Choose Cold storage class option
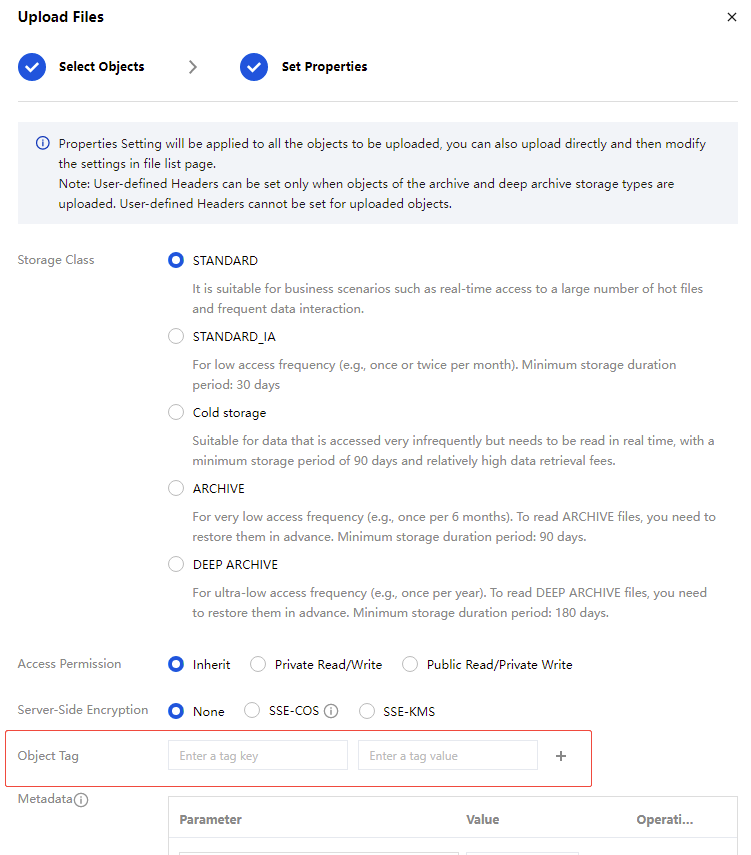751x855 pixels. click(x=176, y=412)
